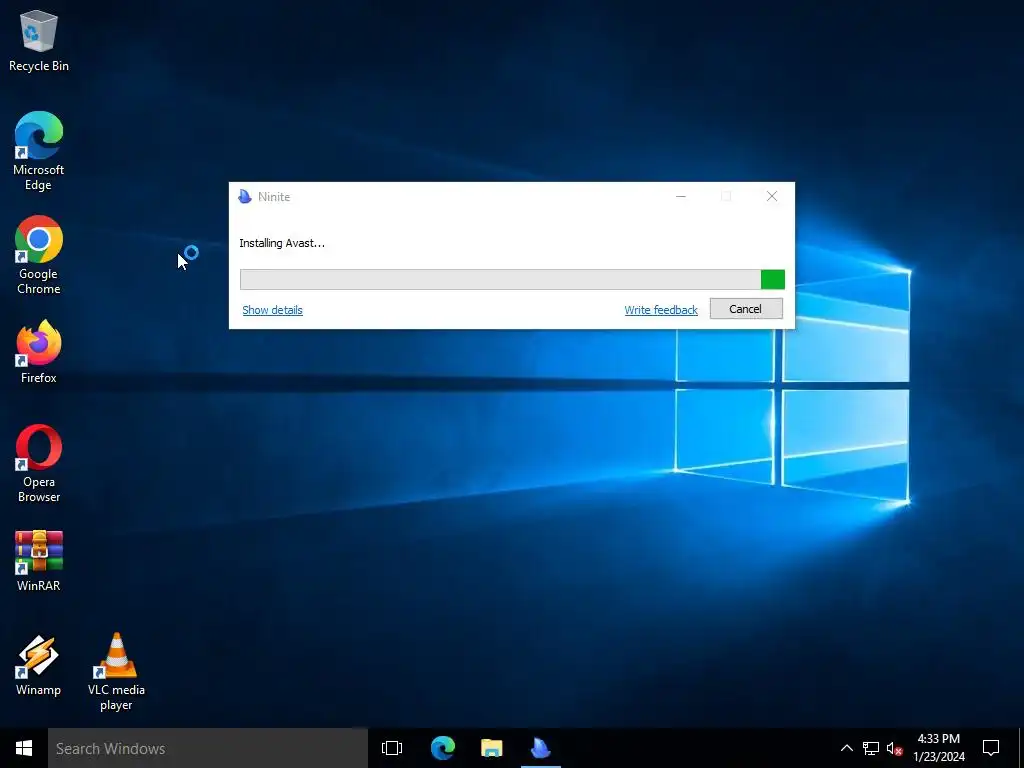Click the Installing Avast status text

281,243
